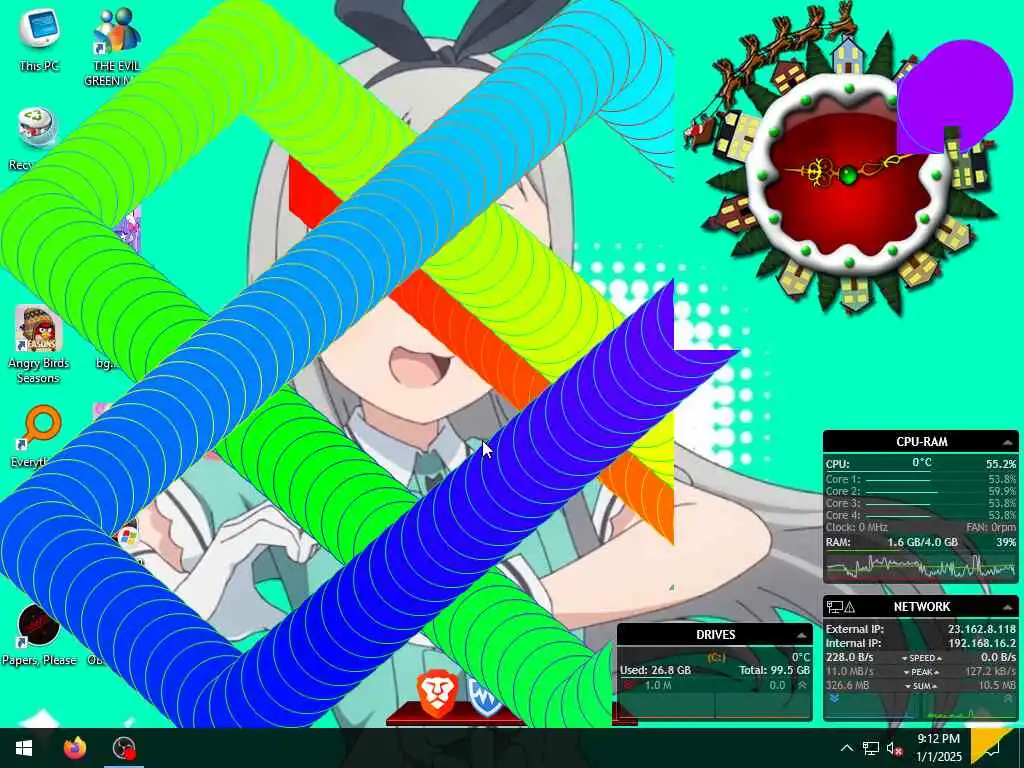Open Firefox from the taskbar
This screenshot has width=1024, height=768.
(74, 748)
